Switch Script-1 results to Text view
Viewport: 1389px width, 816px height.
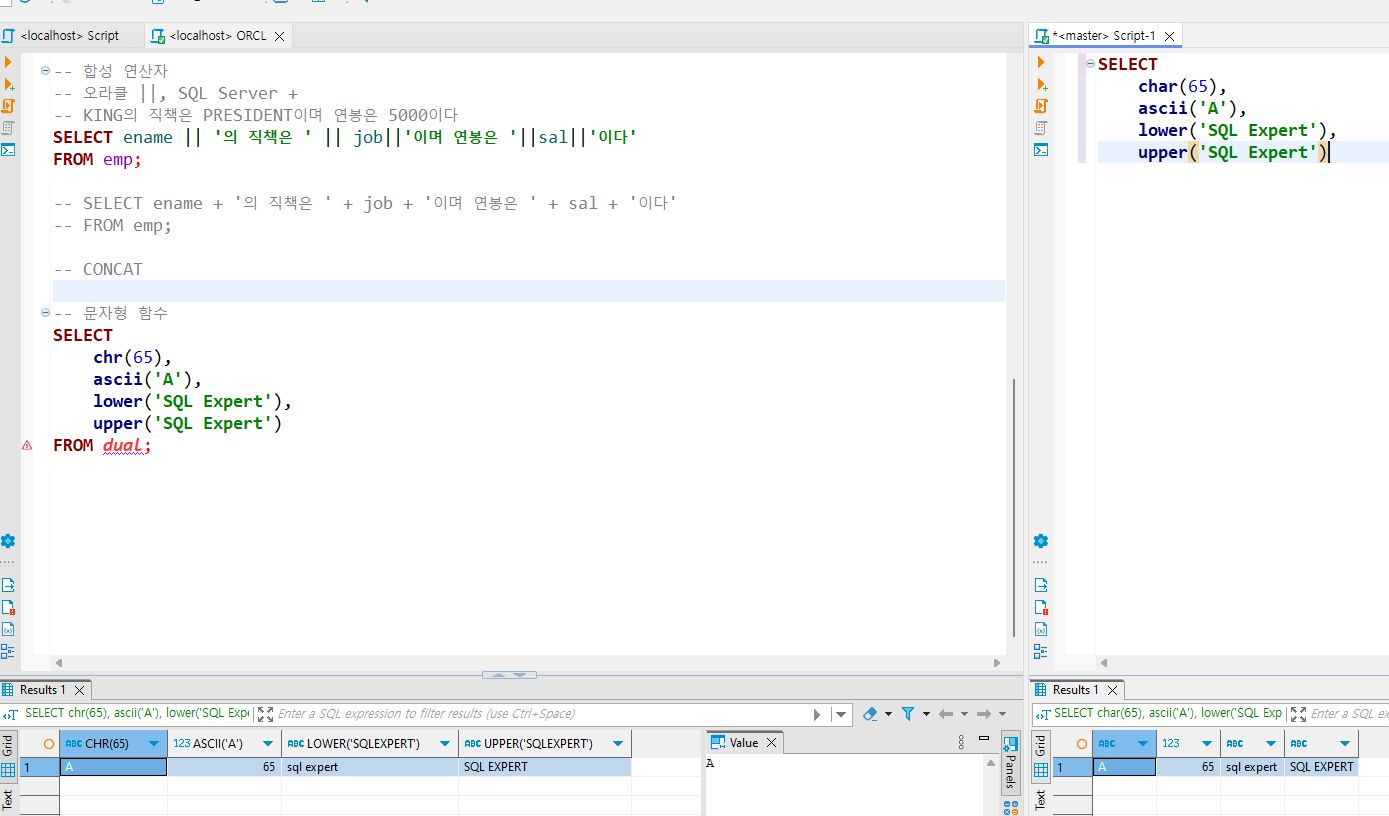click(x=1041, y=799)
